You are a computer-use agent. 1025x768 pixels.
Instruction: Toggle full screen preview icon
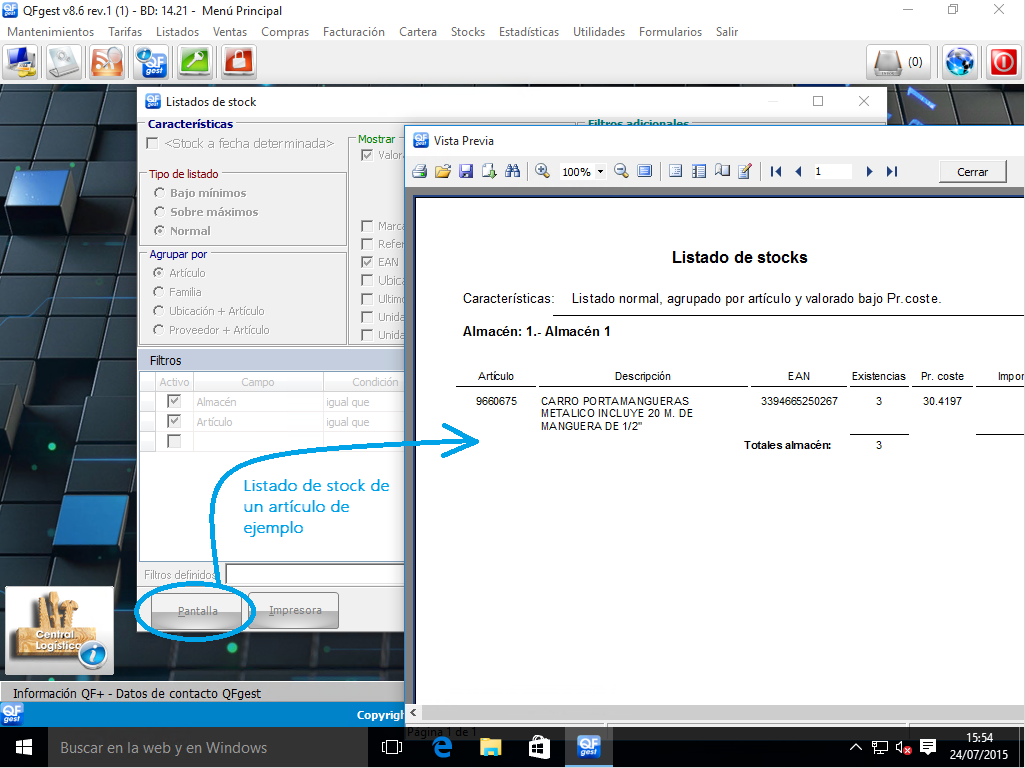tap(645, 171)
